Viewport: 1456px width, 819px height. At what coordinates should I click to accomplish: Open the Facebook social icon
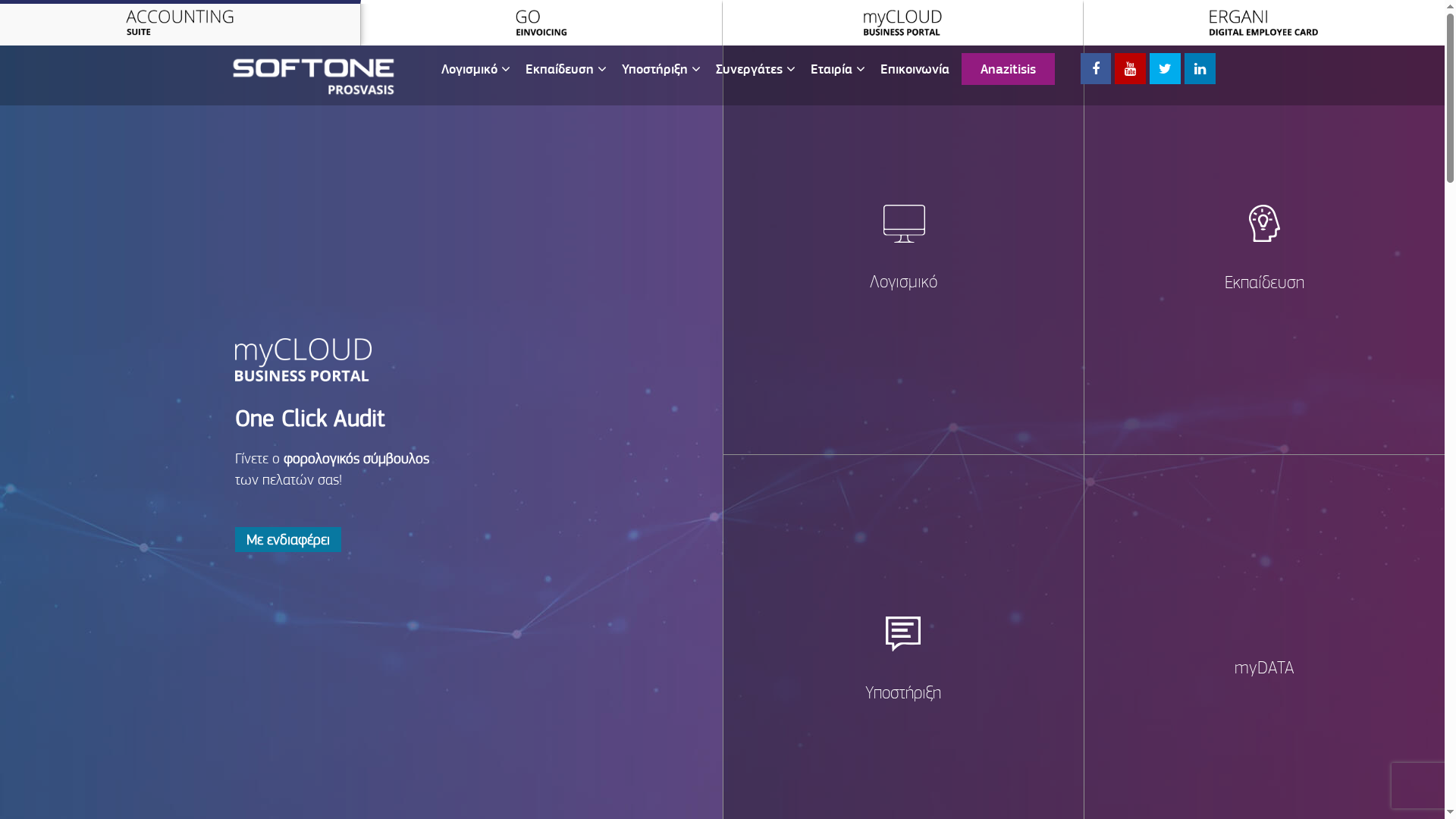1095,68
